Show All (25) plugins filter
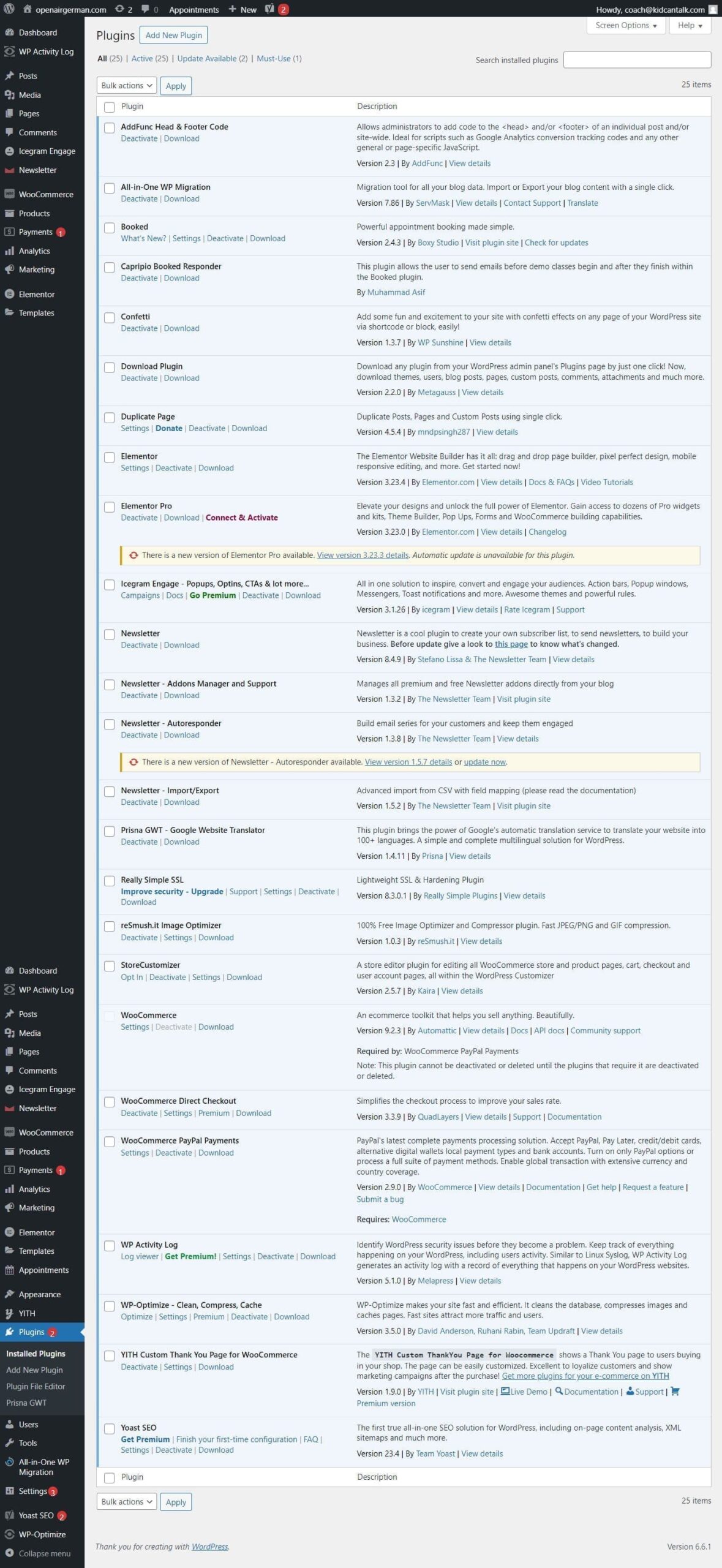The height and width of the screenshot is (1568, 722). click(110, 59)
